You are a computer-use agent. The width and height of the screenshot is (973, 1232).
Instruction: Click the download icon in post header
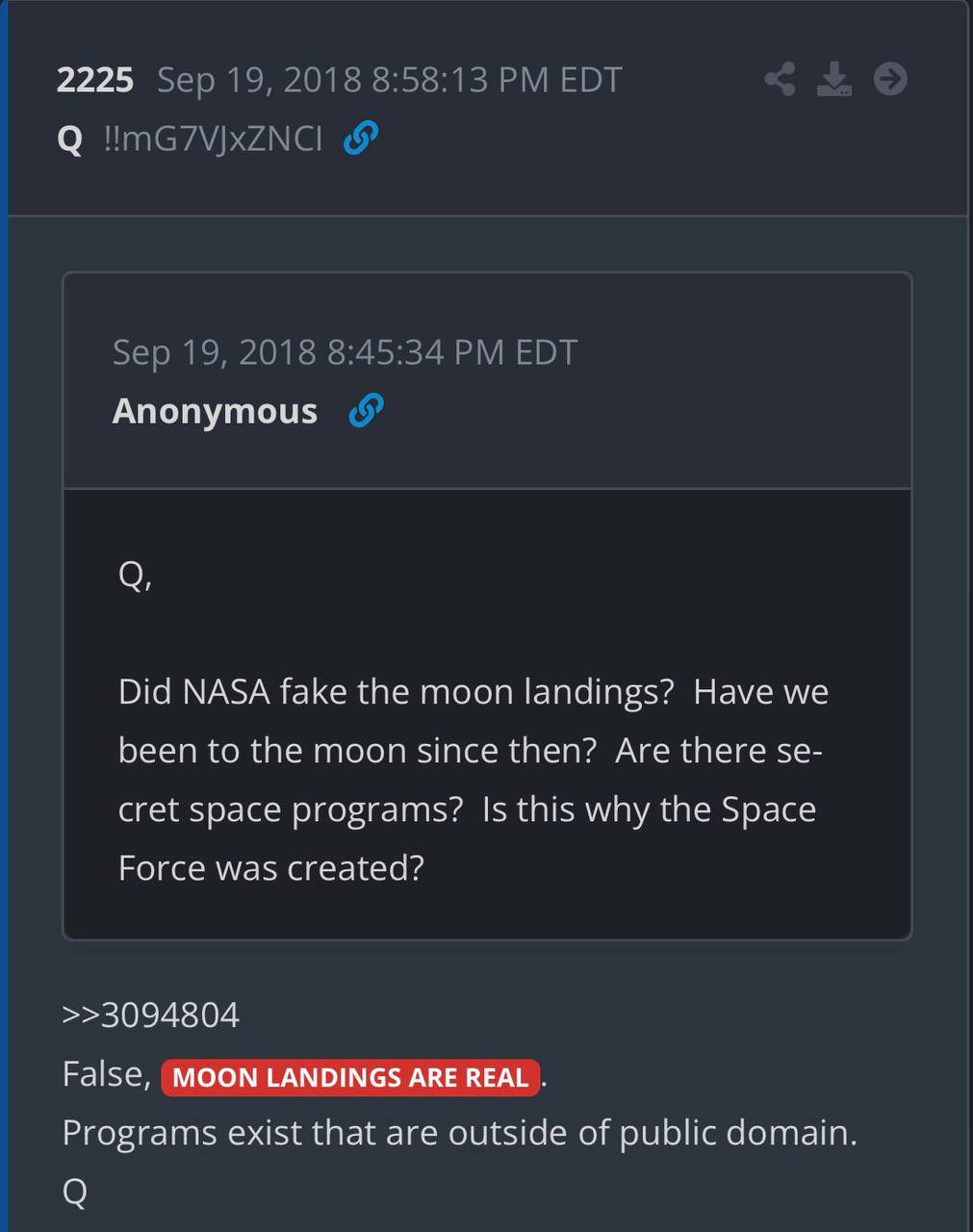[834, 79]
